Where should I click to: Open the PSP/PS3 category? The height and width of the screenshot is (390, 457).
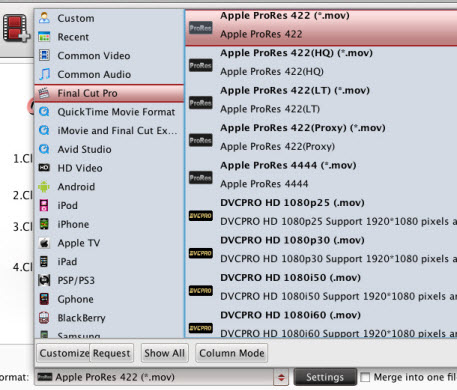109,280
